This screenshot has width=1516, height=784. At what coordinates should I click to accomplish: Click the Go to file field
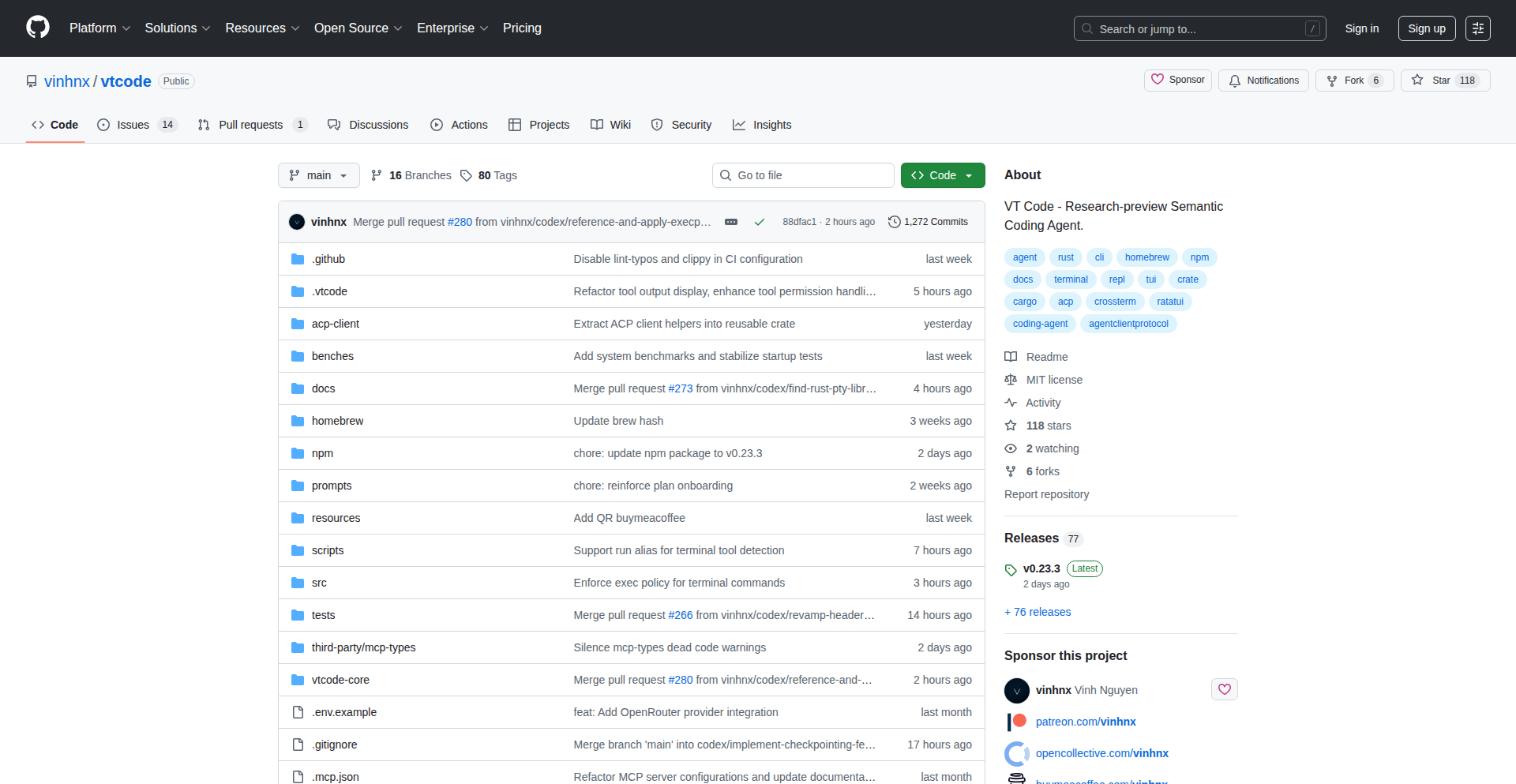[803, 175]
